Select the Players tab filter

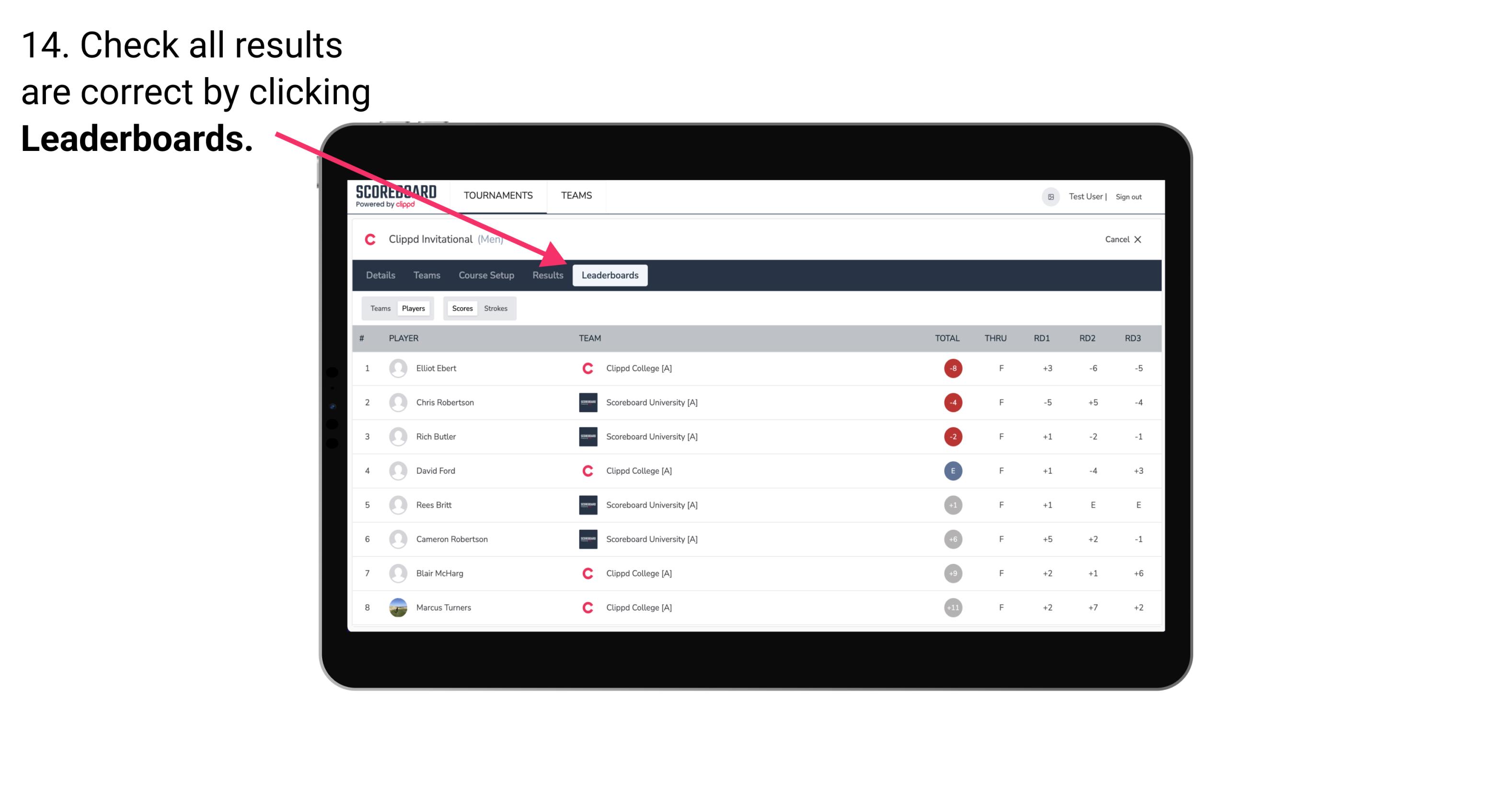pyautogui.click(x=413, y=308)
